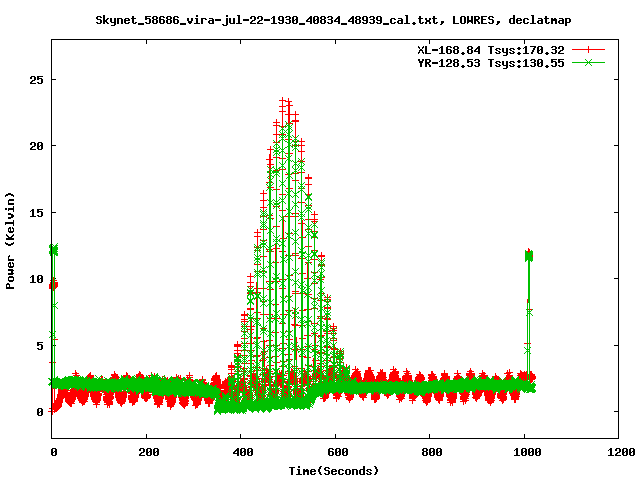
Task: Click the Power (Kelvin) y-axis label
Action: click(x=10, y=241)
